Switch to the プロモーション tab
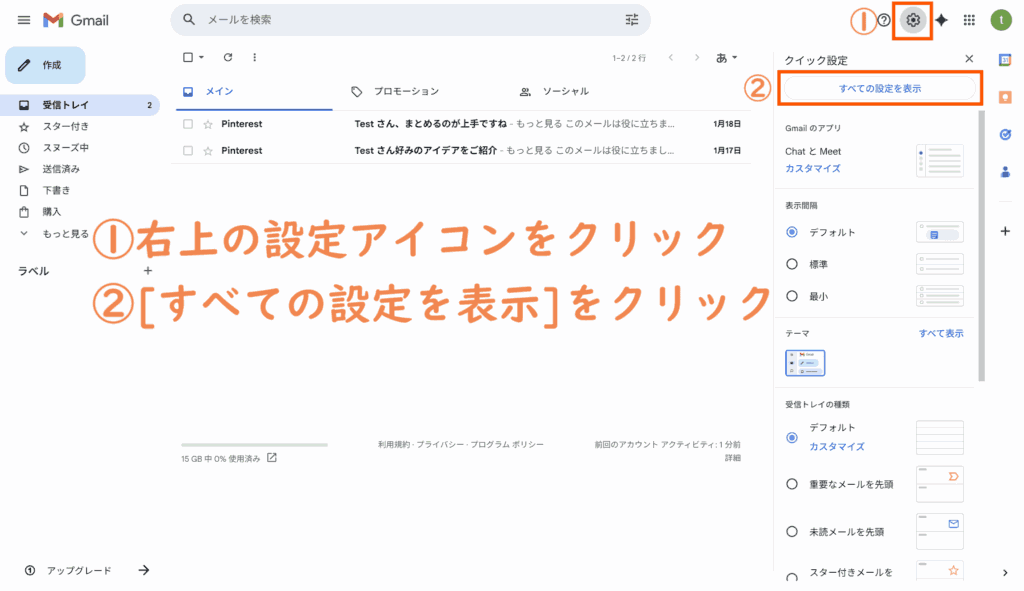 405,92
